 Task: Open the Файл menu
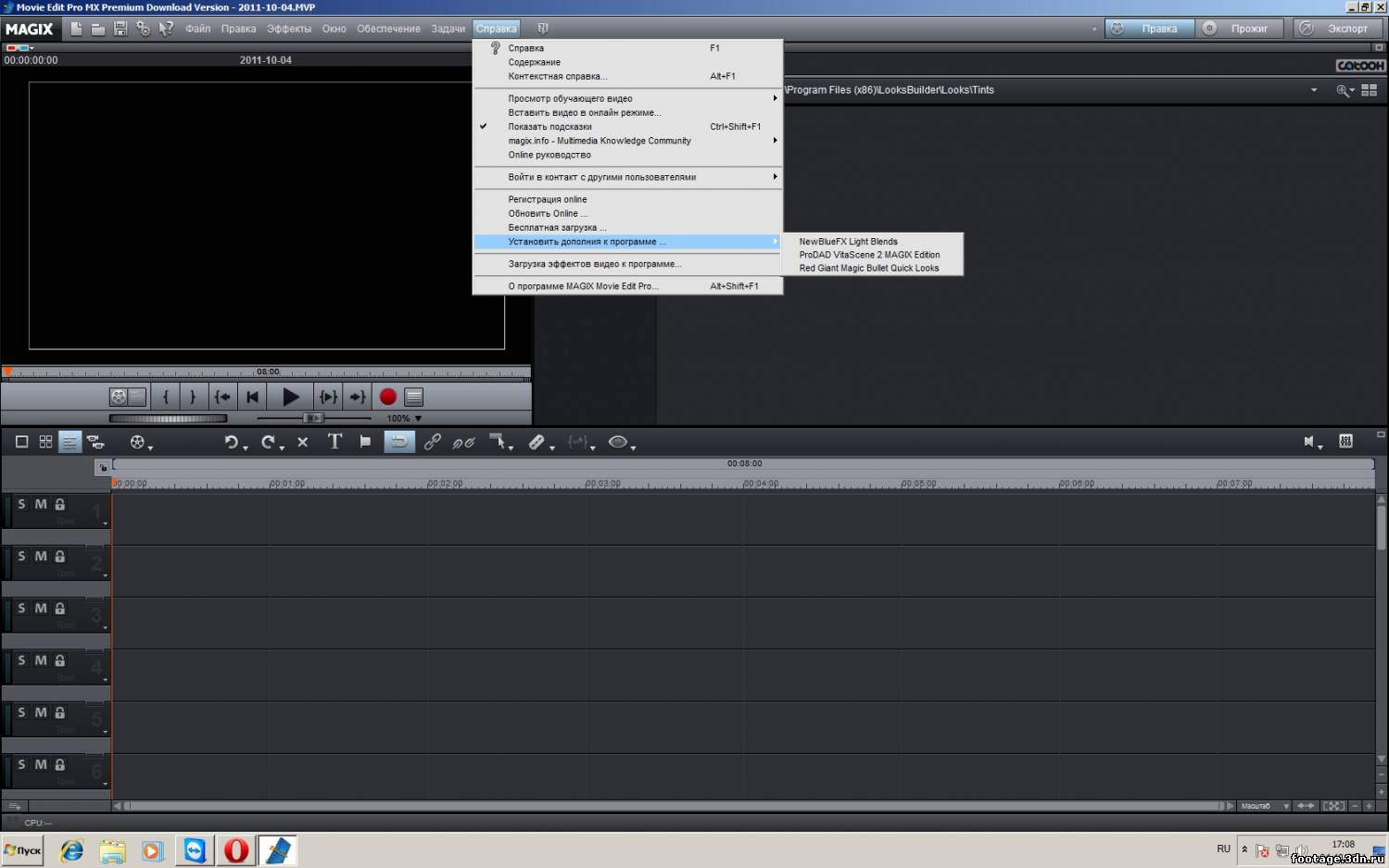[197, 29]
